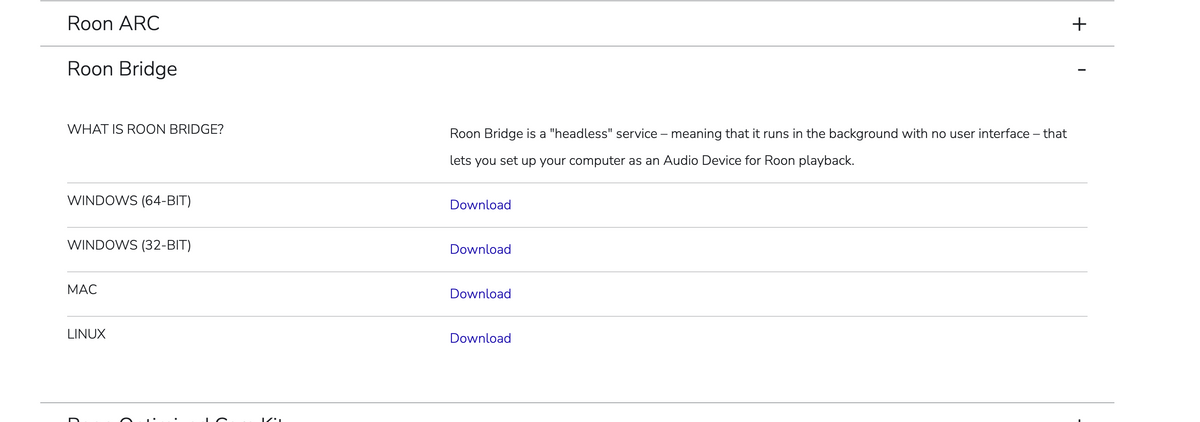Download Roon Bridge for Mac
The width and height of the screenshot is (1200, 422).
click(480, 294)
